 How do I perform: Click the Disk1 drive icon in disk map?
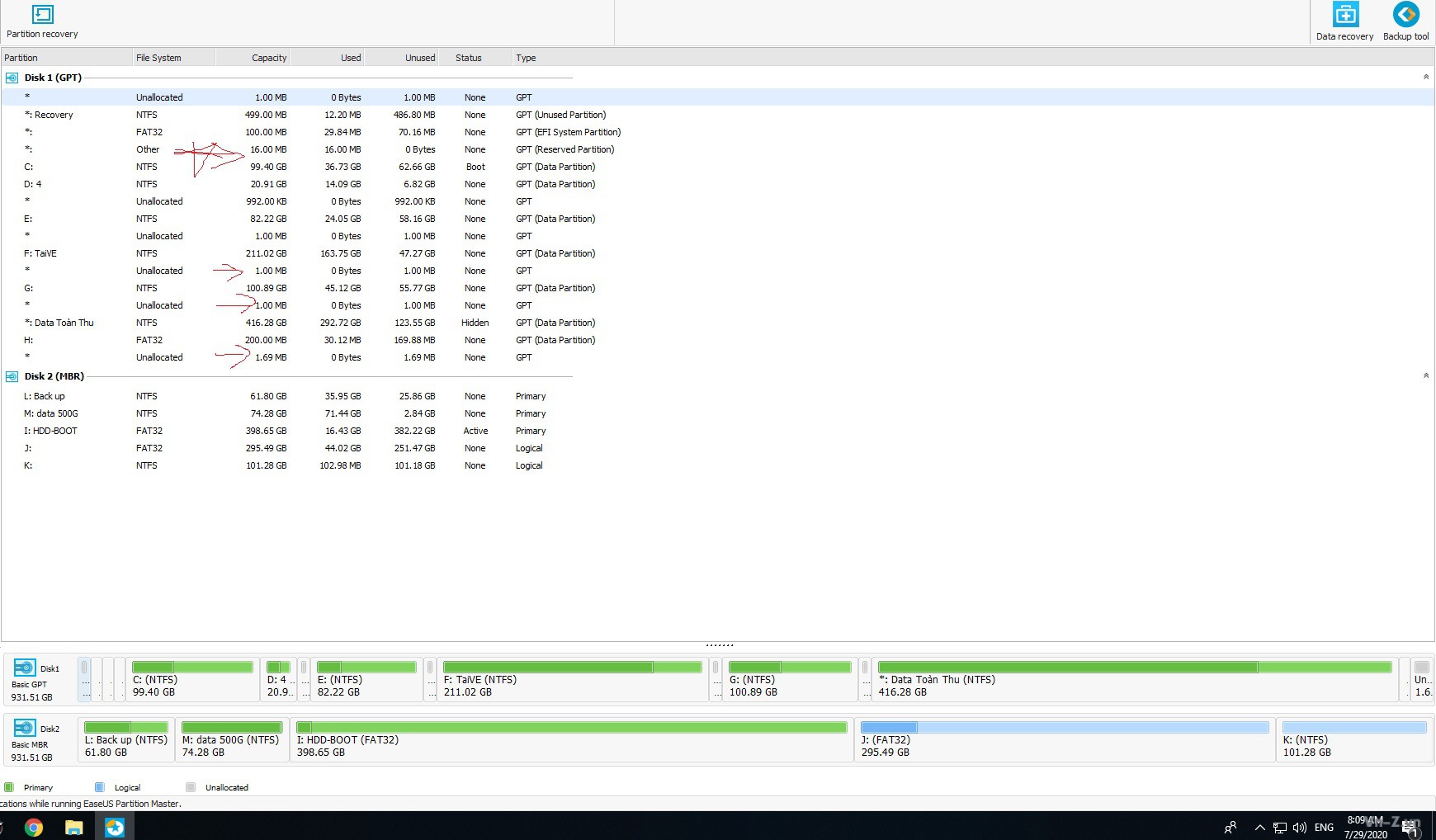pos(25,668)
